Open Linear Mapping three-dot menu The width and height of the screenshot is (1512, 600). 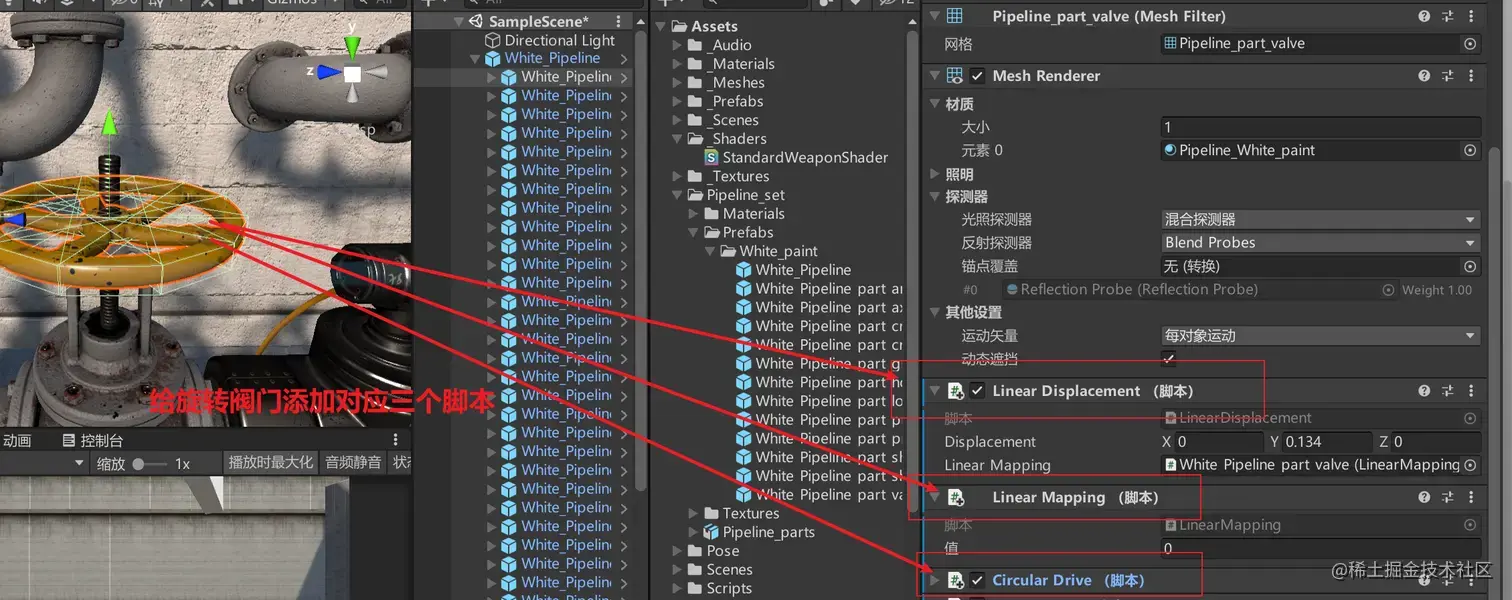coord(1471,497)
